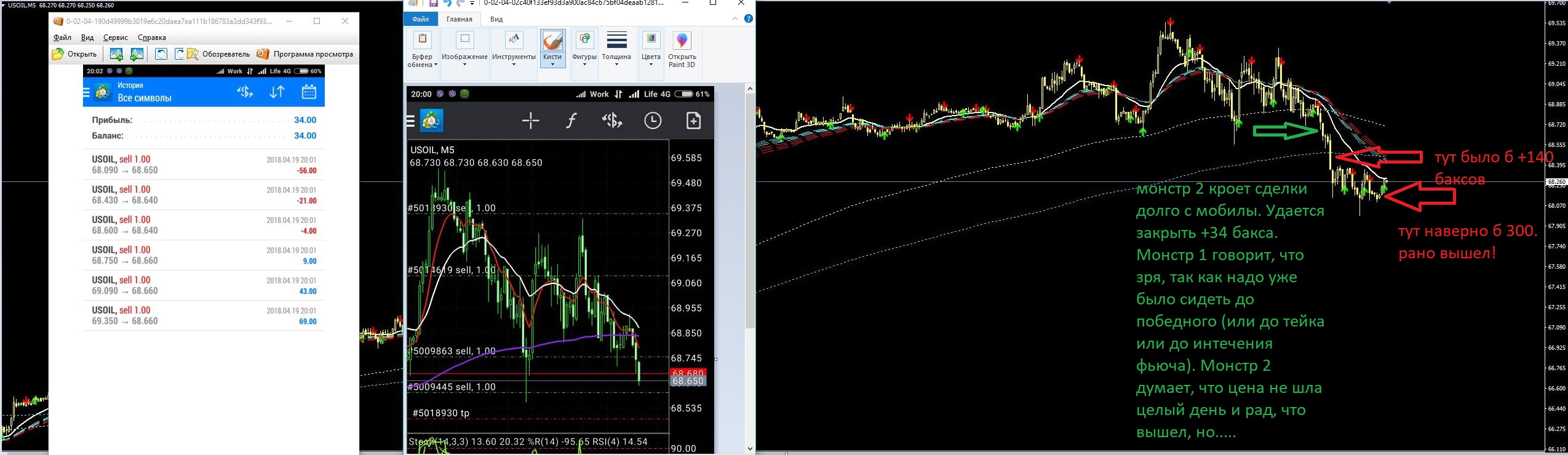
Task: Collapse the Paint ribbon with the chevron
Action: point(734,19)
